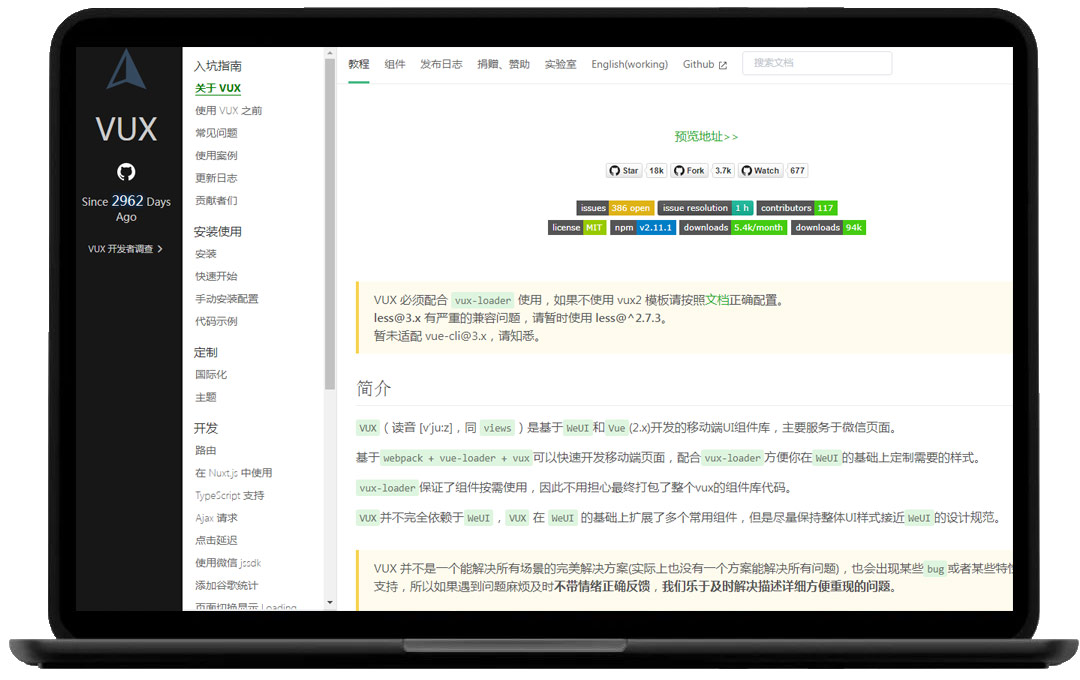Viewport: 1080px width, 680px height.
Task: Open the 发布日志 tab
Action: 441,63
